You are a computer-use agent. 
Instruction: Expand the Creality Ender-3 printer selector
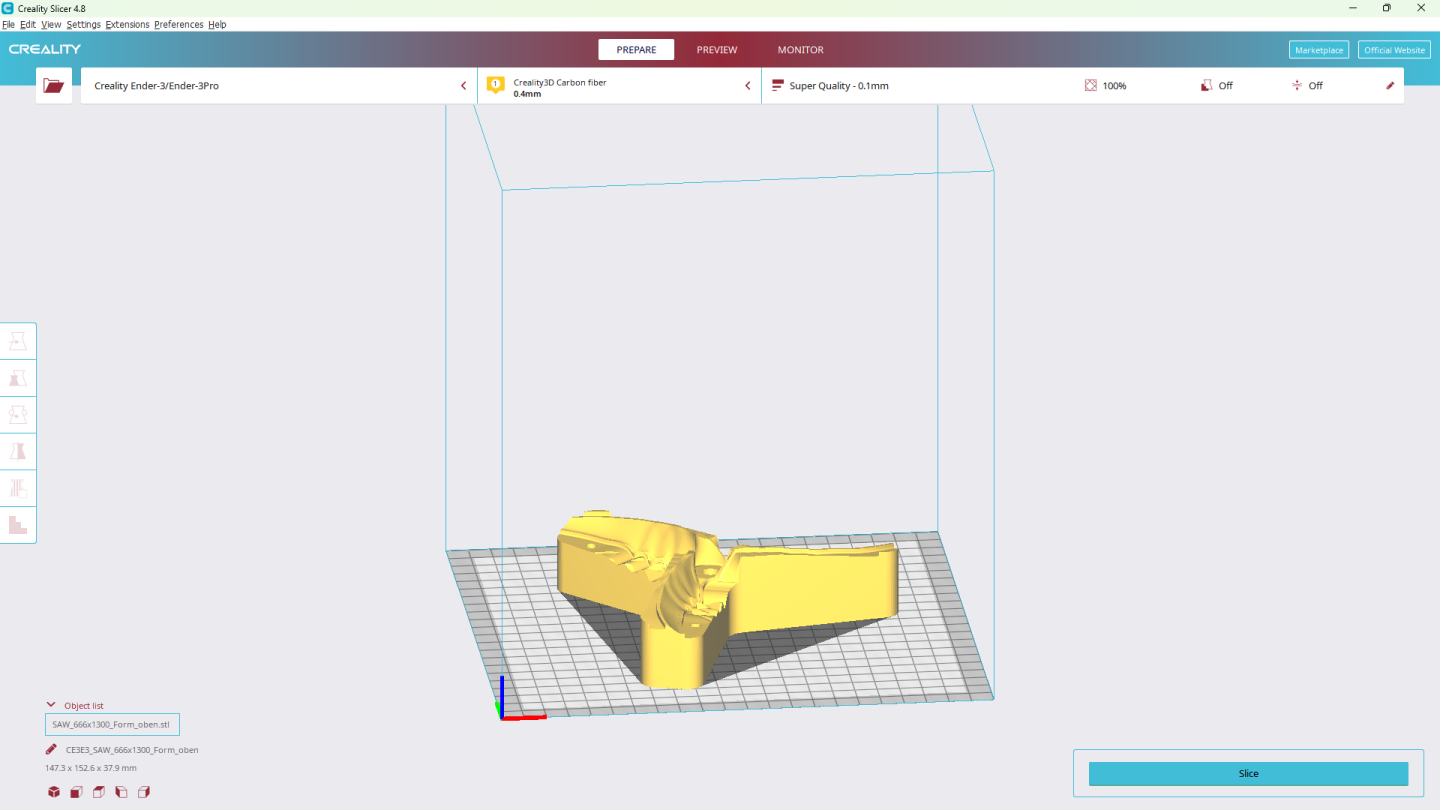click(x=279, y=86)
